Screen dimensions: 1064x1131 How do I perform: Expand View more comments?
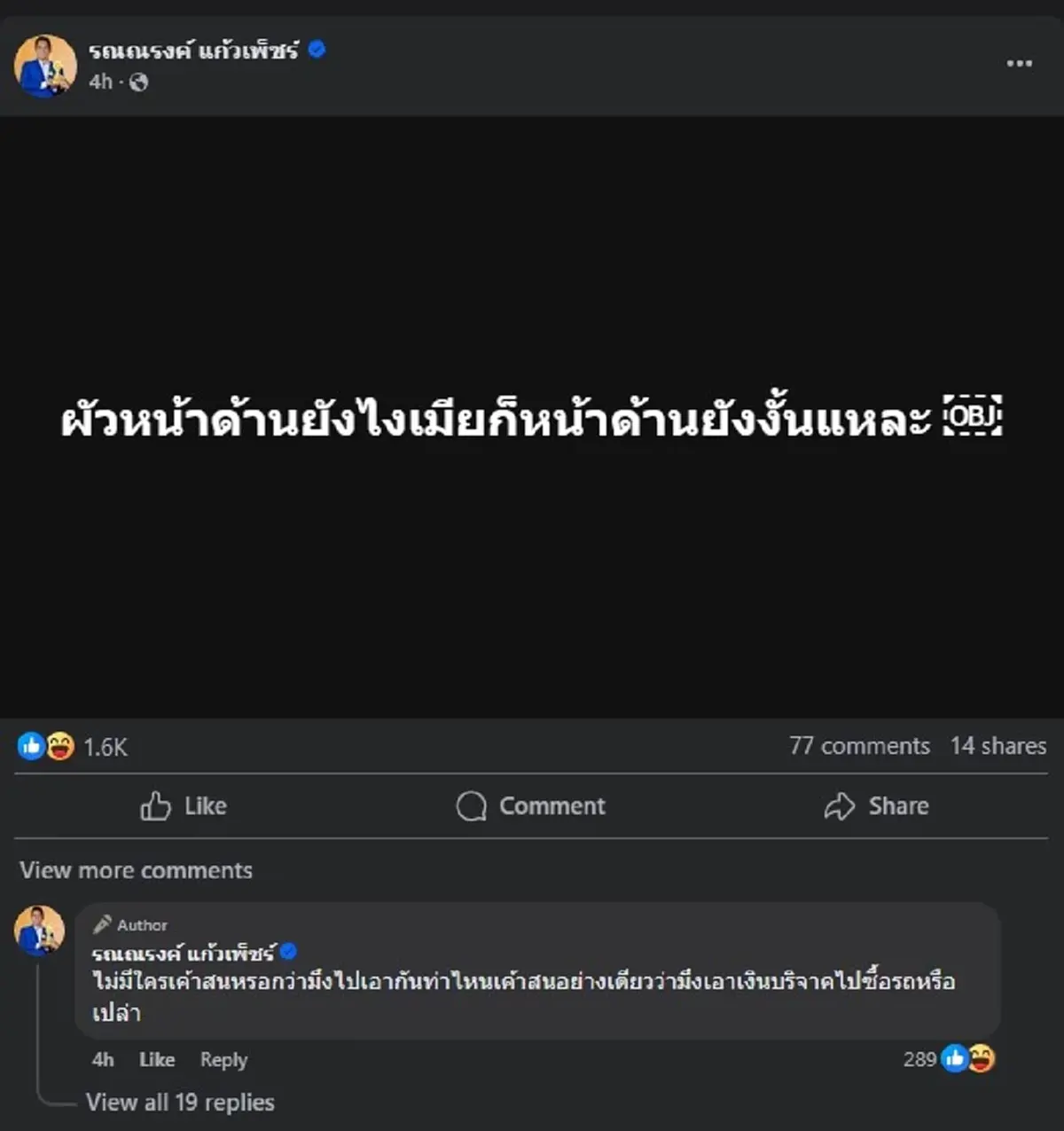[x=137, y=870]
